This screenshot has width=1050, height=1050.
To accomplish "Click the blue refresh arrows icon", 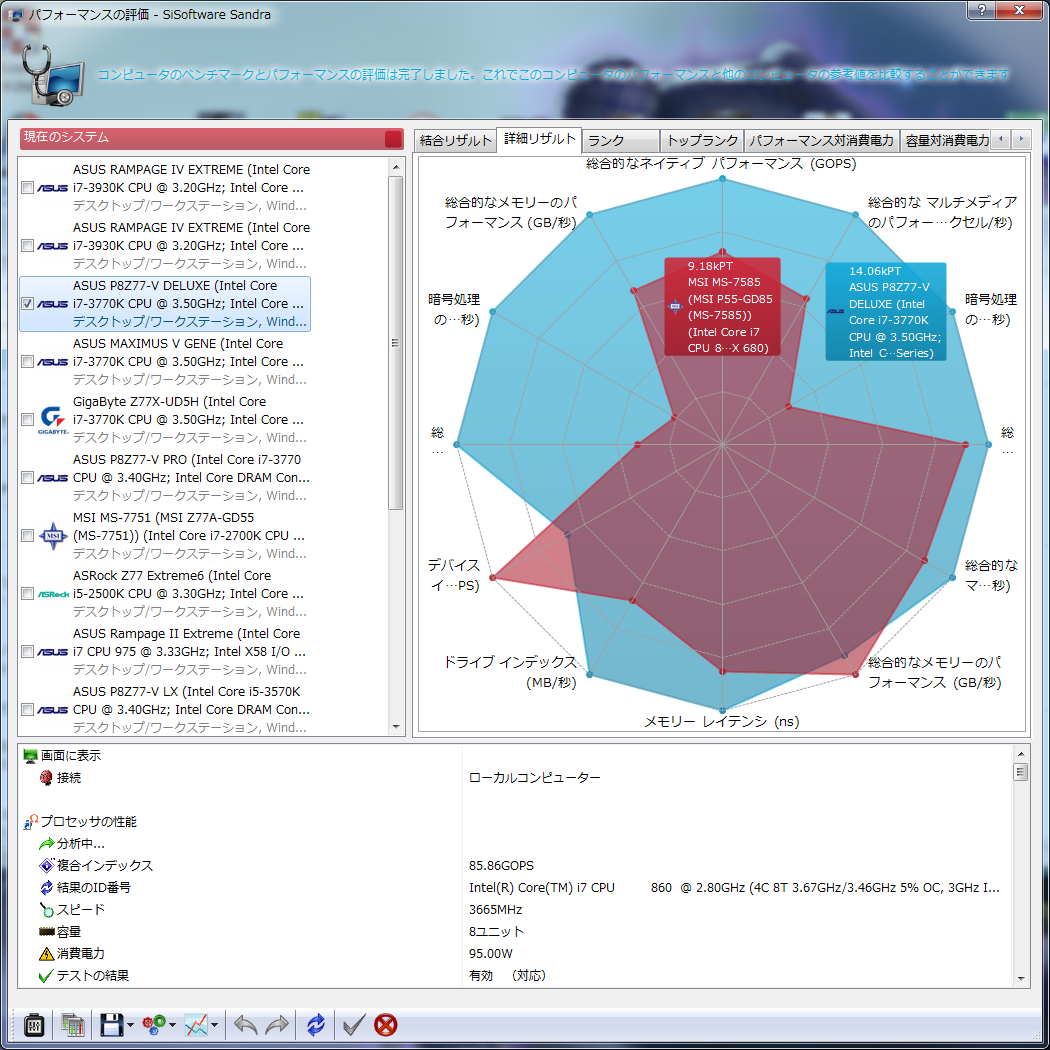I will (315, 1025).
